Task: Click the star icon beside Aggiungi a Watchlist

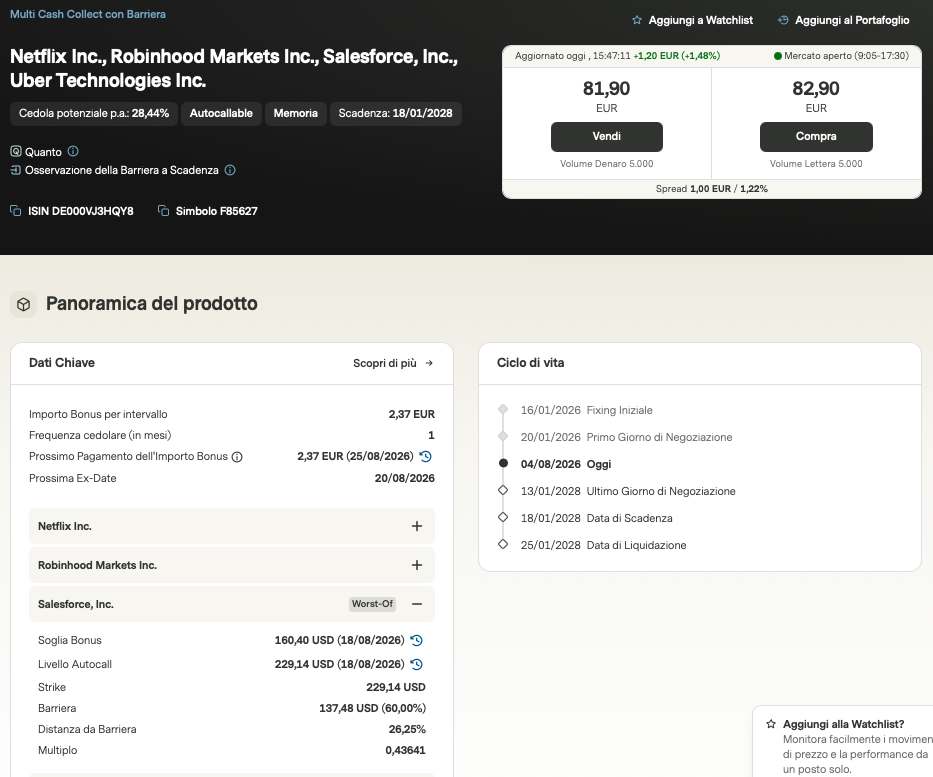Action: 637,20
